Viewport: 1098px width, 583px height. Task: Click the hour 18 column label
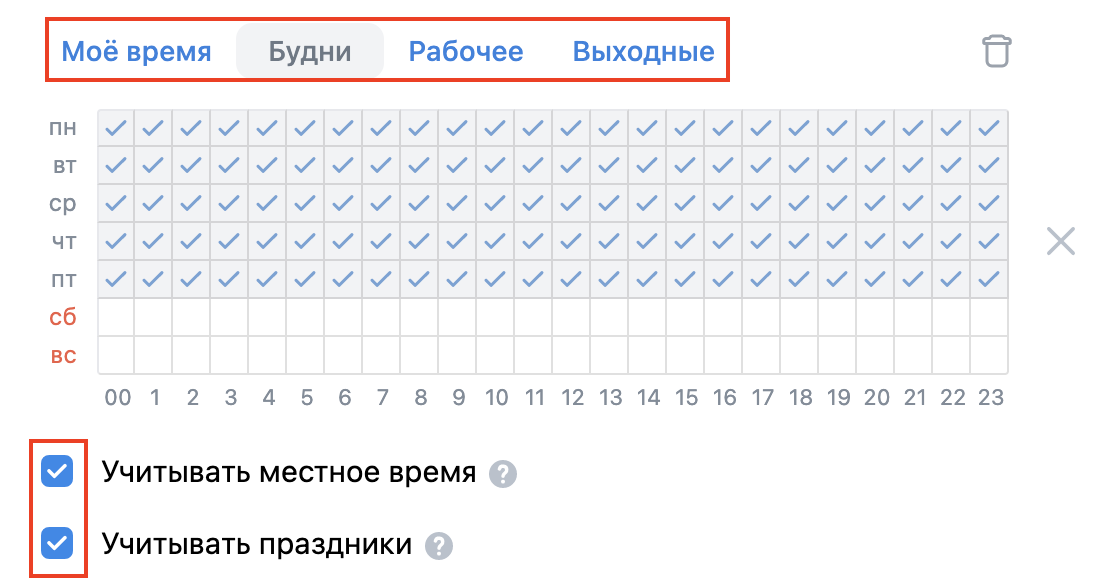(x=800, y=398)
